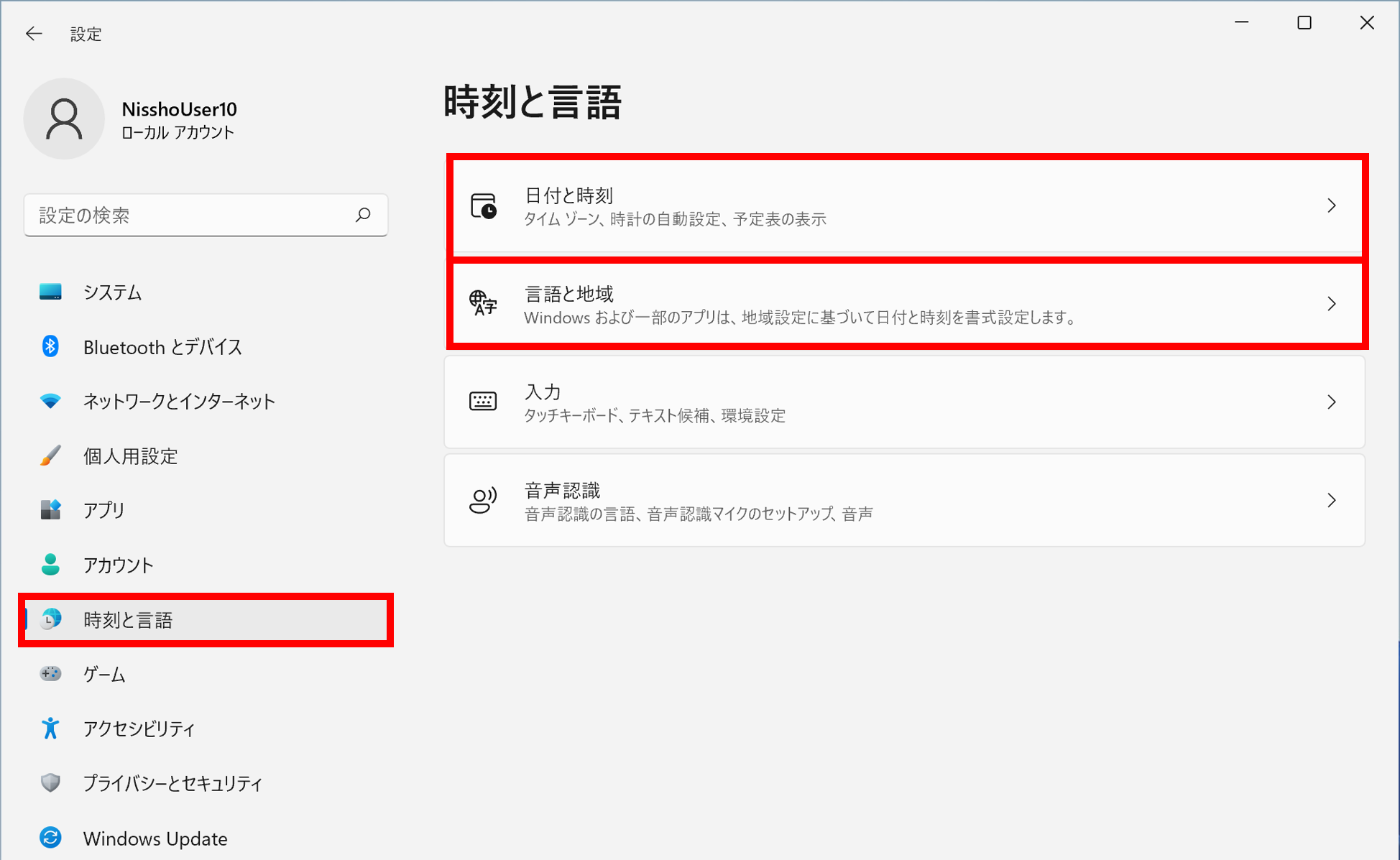Viewport: 1400px width, 860px height.
Task: Click the user avatar picture
Action: [x=64, y=119]
